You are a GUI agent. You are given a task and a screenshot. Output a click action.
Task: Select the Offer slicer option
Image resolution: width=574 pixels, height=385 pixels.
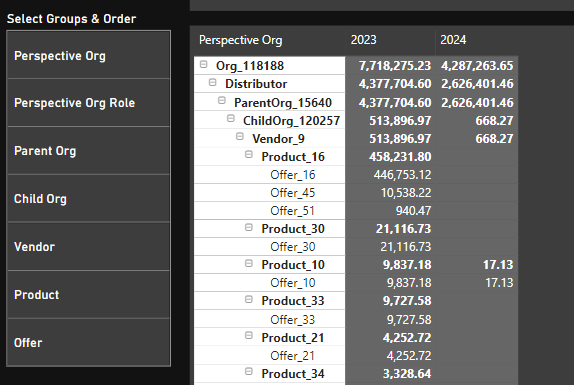[89, 343]
